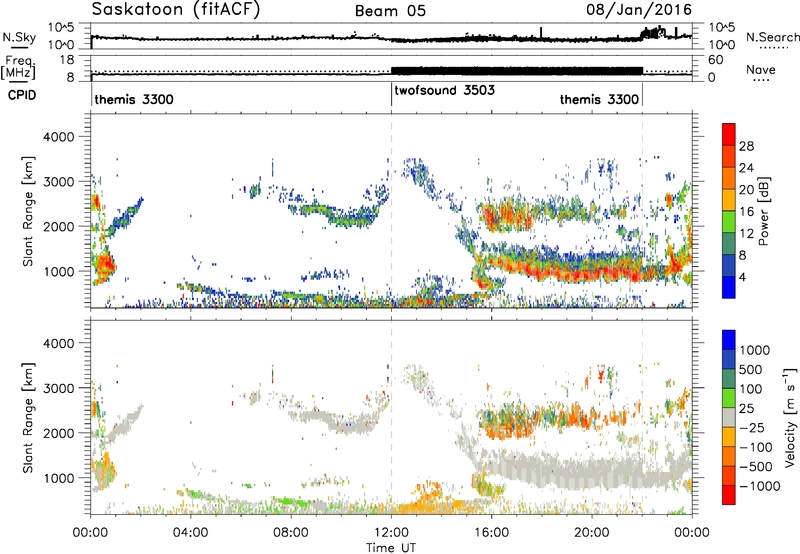Click "Slant Range [km]" label of velocity panel
The image size is (800, 554).
[x=28, y=418]
